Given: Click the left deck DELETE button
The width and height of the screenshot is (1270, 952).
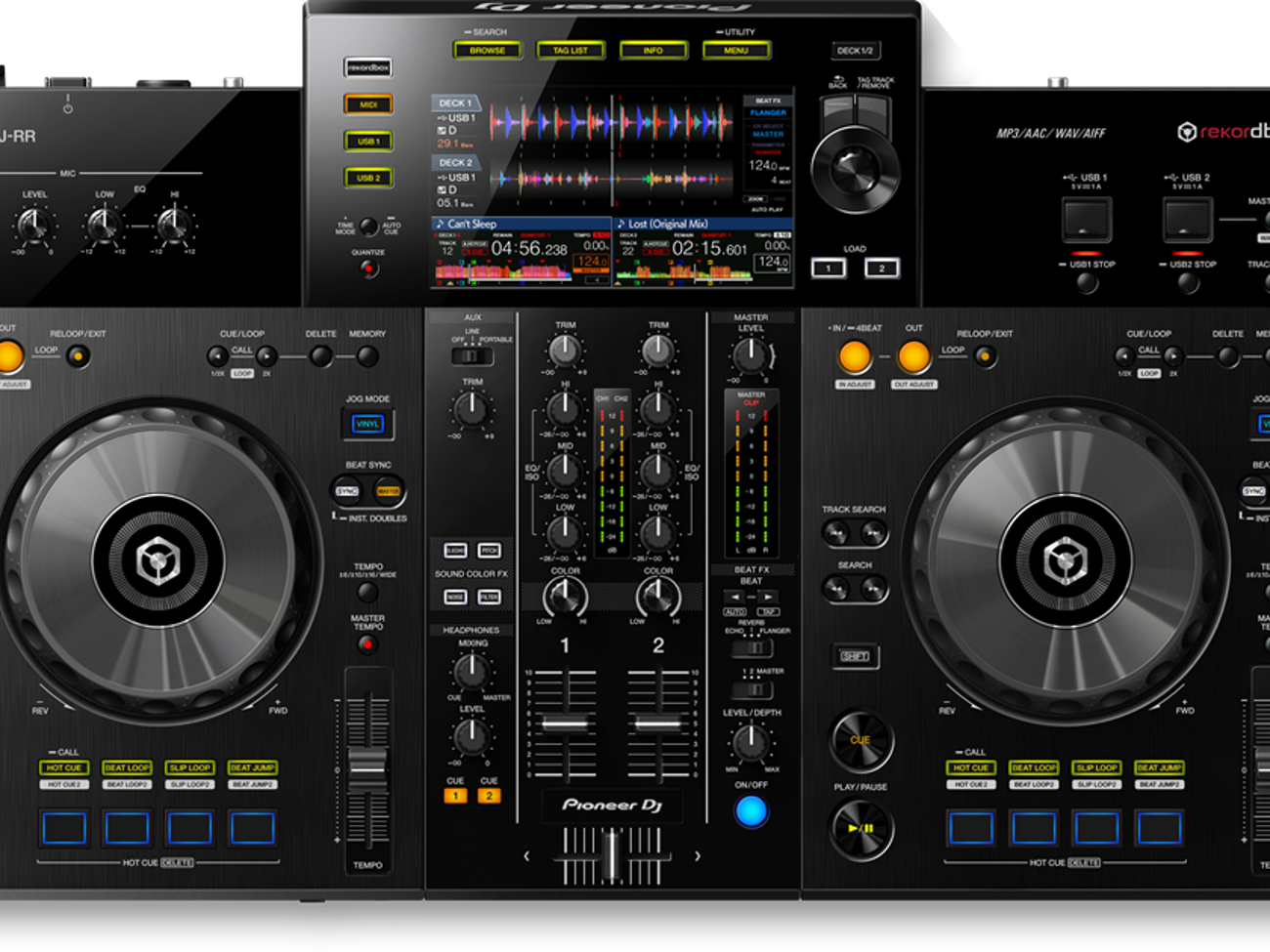Looking at the screenshot, I should tap(320, 356).
